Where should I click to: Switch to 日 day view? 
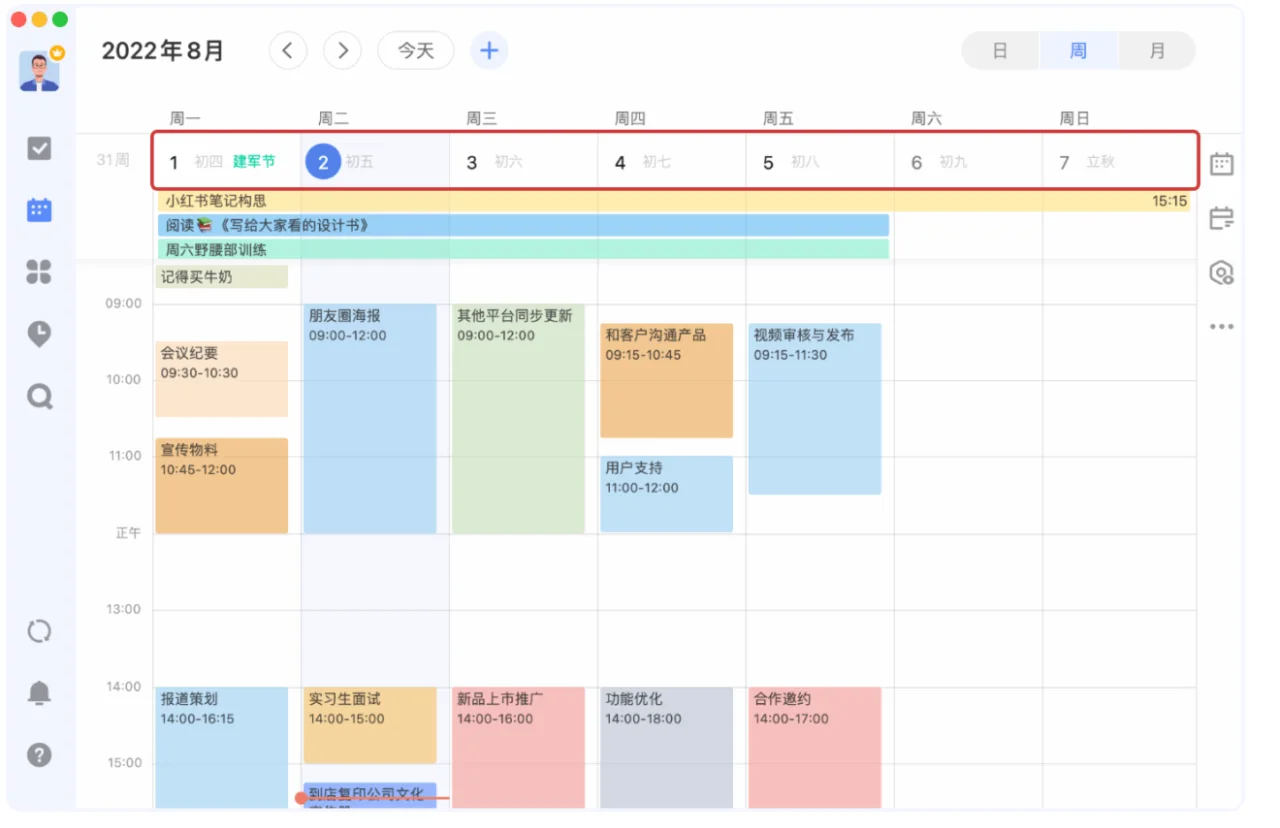(x=999, y=50)
